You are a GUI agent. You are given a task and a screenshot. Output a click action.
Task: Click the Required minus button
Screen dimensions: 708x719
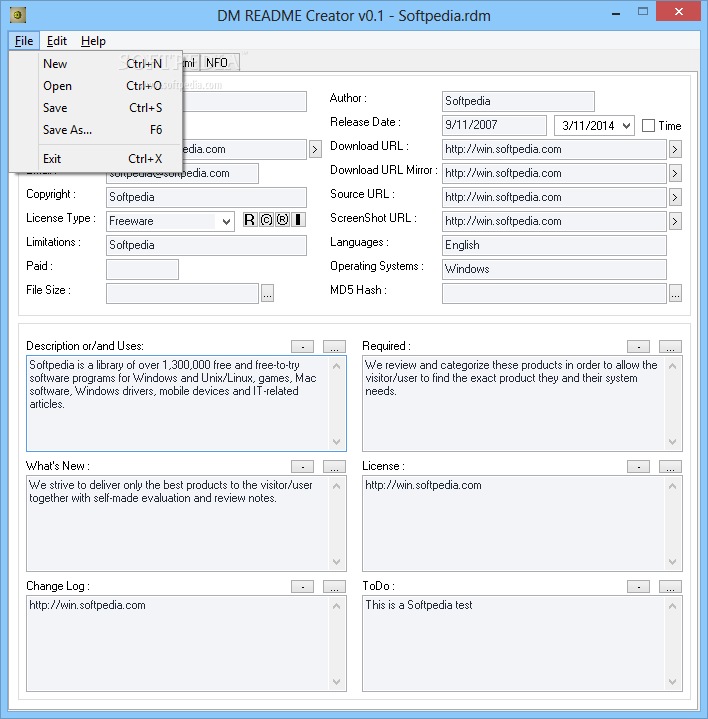pyautogui.click(x=638, y=346)
